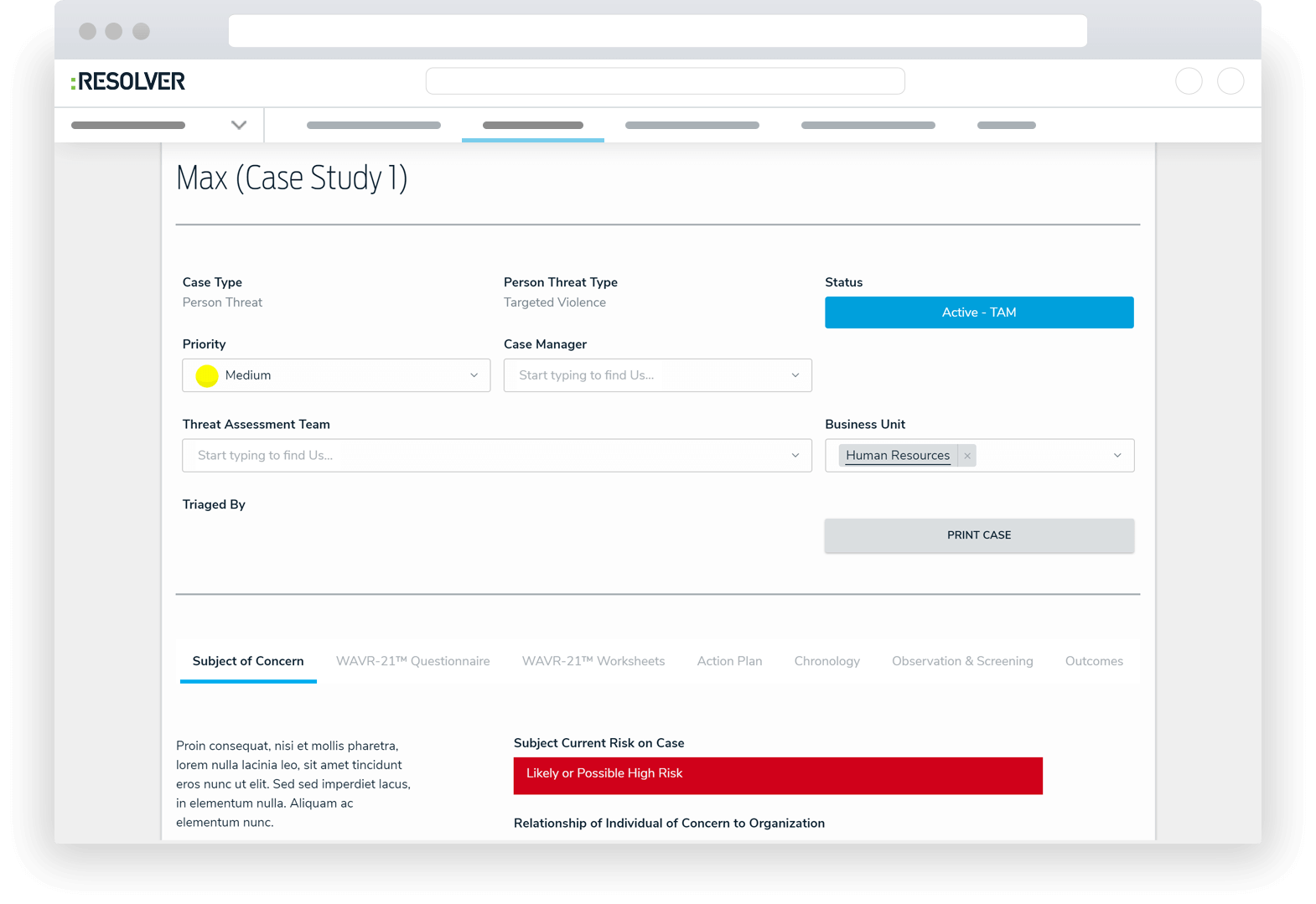Click the Active - TAM status button

point(978,313)
